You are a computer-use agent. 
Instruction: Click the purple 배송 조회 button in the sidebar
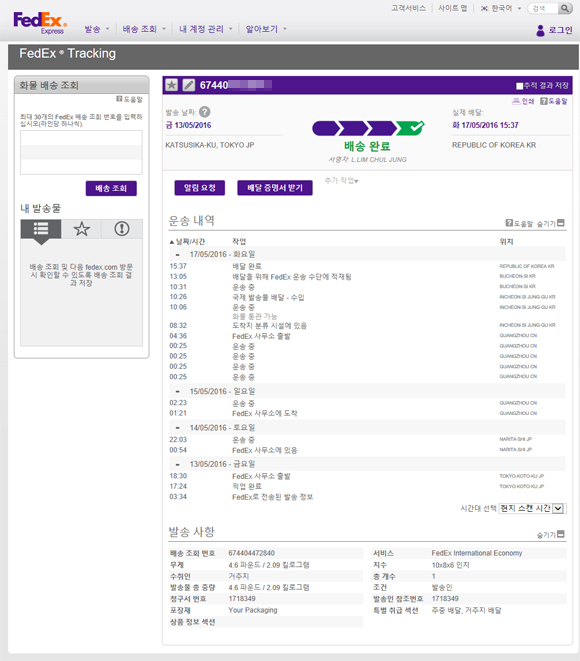point(111,188)
